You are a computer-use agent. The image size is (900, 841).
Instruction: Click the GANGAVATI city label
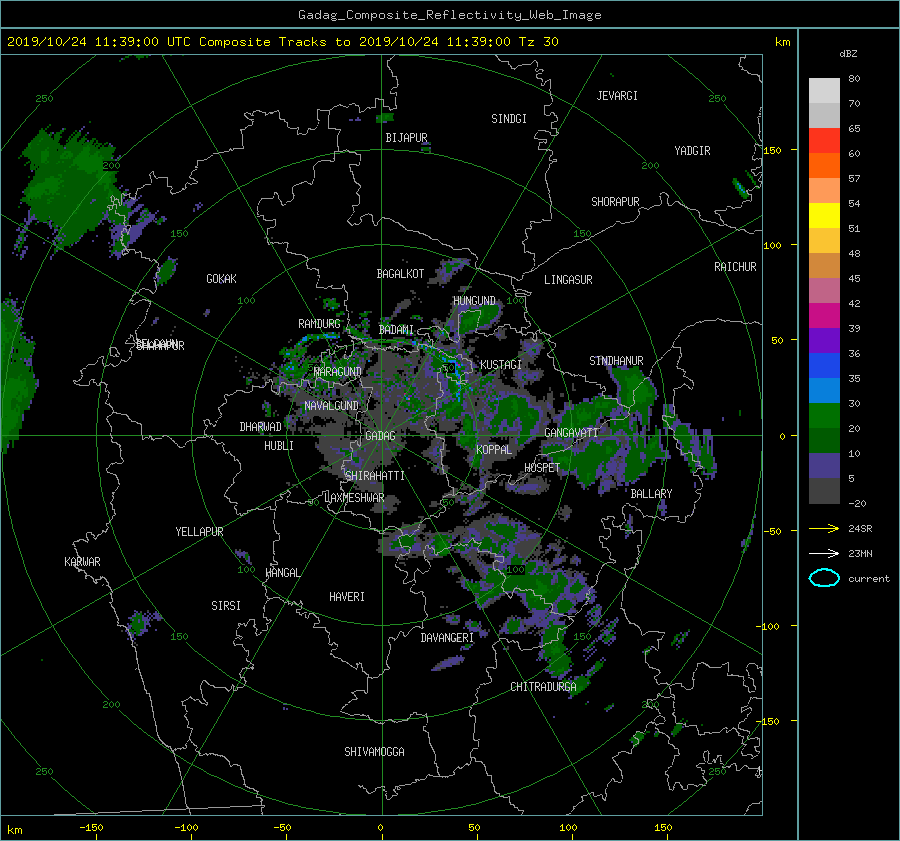(571, 433)
